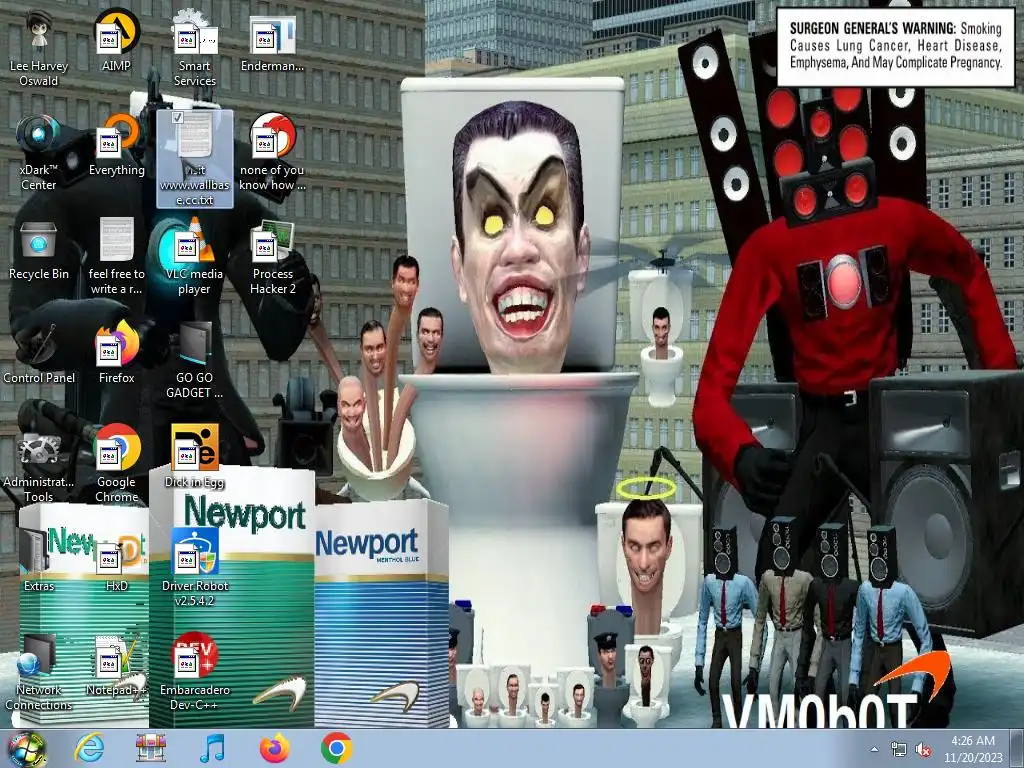Click the network tray icon
1024x768 pixels.
(x=899, y=750)
